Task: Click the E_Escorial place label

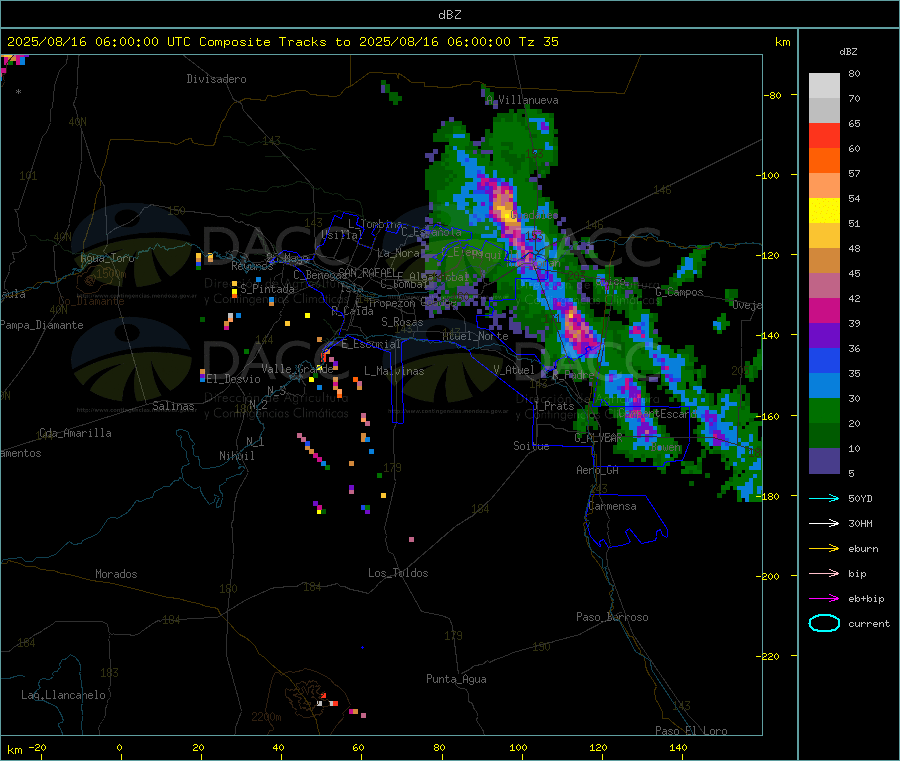Action: 371,344
